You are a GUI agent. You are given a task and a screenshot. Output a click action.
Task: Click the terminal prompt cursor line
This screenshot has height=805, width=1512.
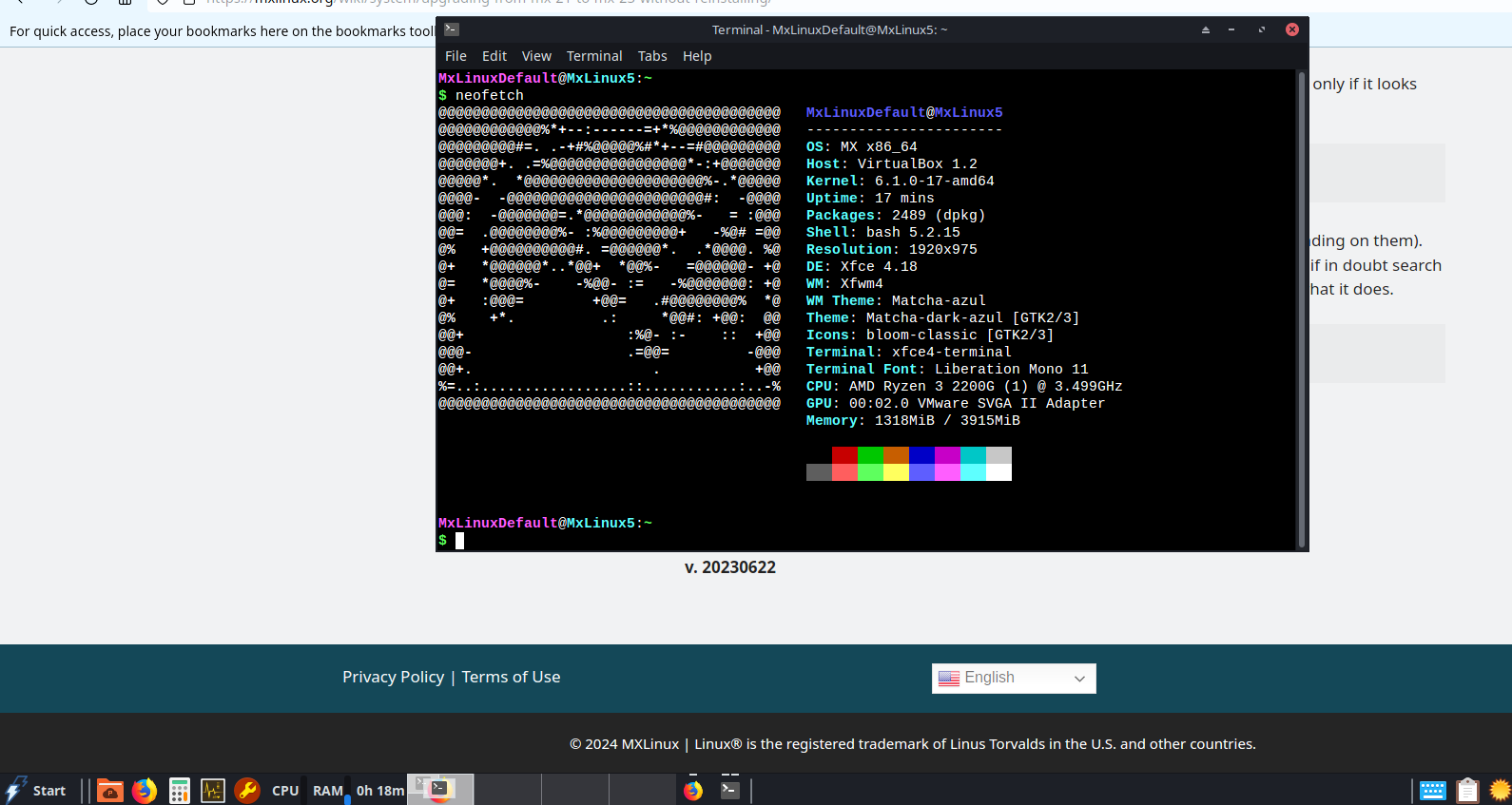tap(452, 540)
